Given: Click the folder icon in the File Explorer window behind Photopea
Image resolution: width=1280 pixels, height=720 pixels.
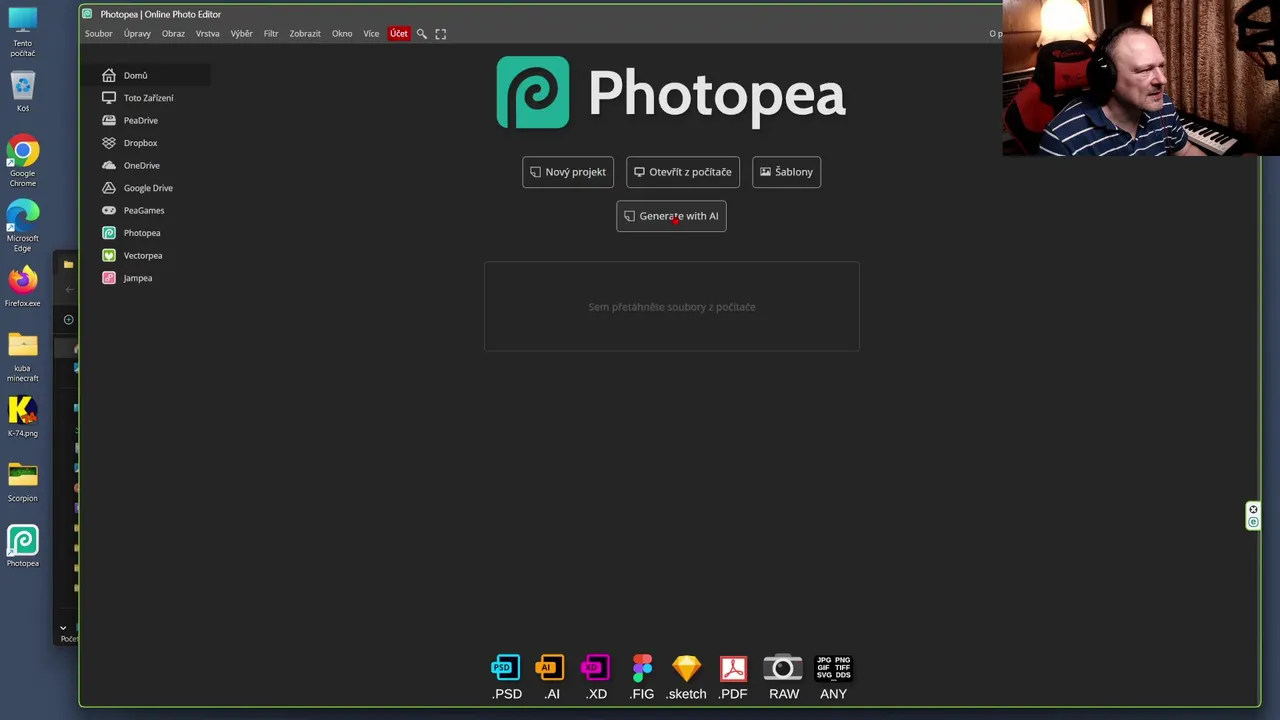Looking at the screenshot, I should coord(68,265).
